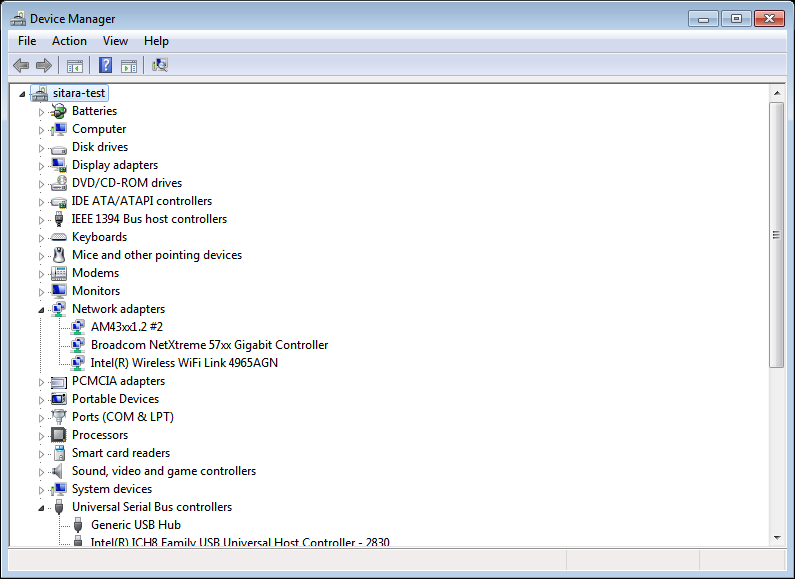Collapse the Universal Serial Bus controllers node
795x579 pixels.
tap(42, 508)
